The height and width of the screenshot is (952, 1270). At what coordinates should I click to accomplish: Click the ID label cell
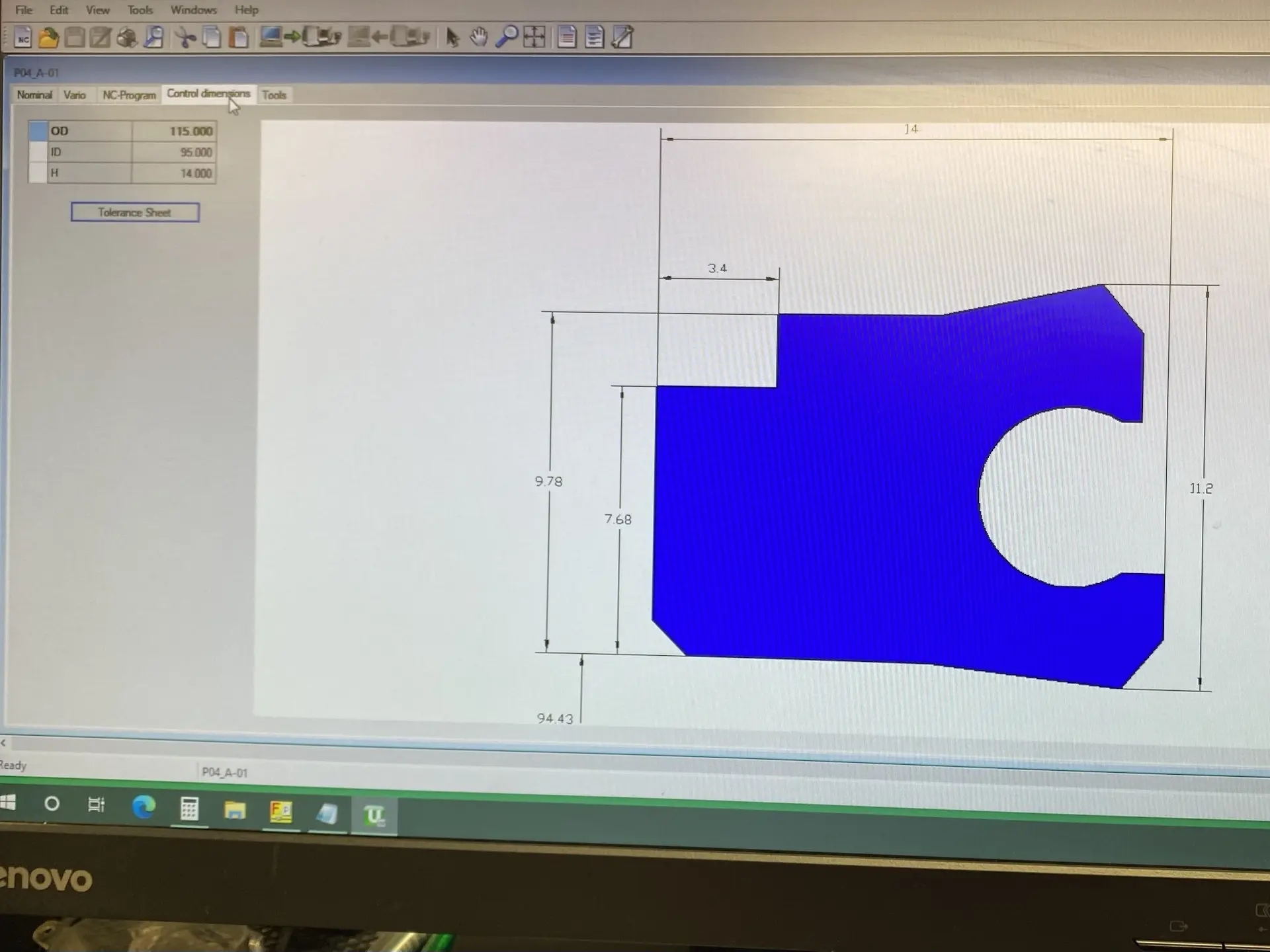click(90, 152)
